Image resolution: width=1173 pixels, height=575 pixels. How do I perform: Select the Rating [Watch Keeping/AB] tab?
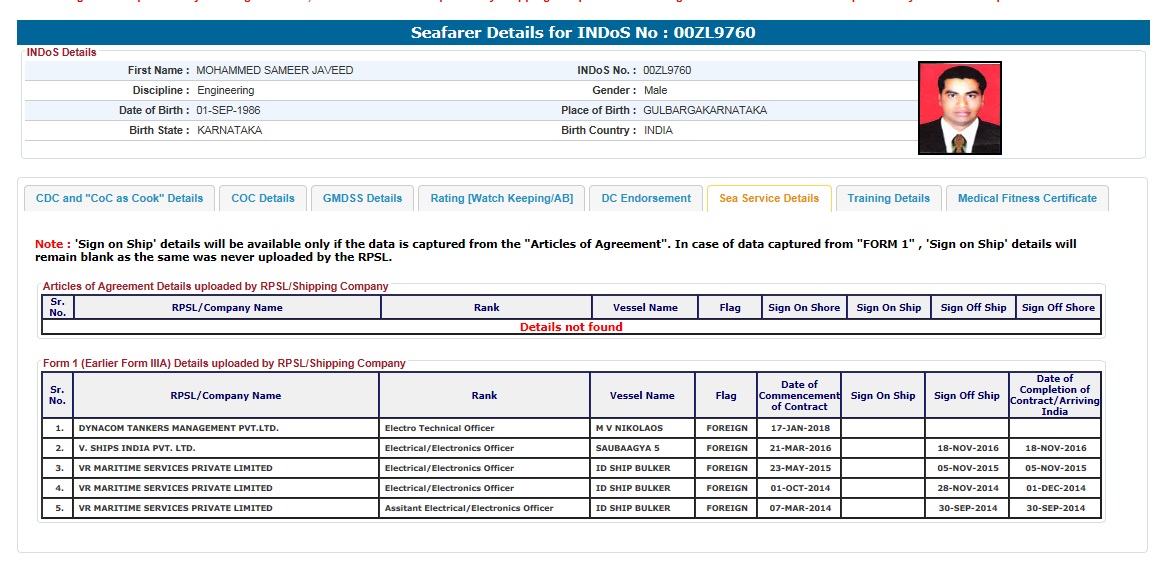coord(501,198)
